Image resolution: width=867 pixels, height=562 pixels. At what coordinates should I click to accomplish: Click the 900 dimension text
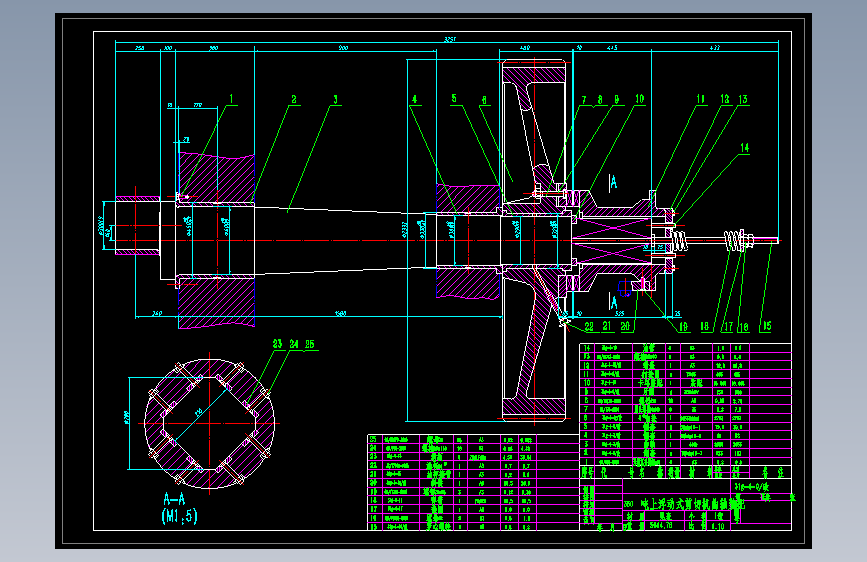point(343,48)
